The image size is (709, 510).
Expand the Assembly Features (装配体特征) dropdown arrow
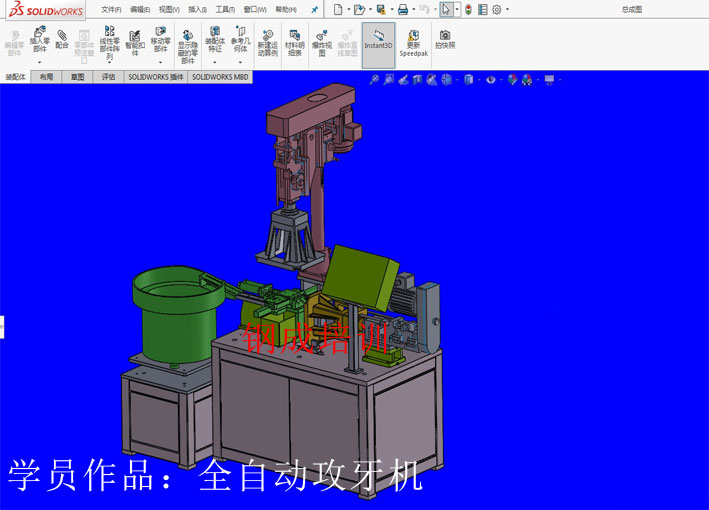click(214, 62)
